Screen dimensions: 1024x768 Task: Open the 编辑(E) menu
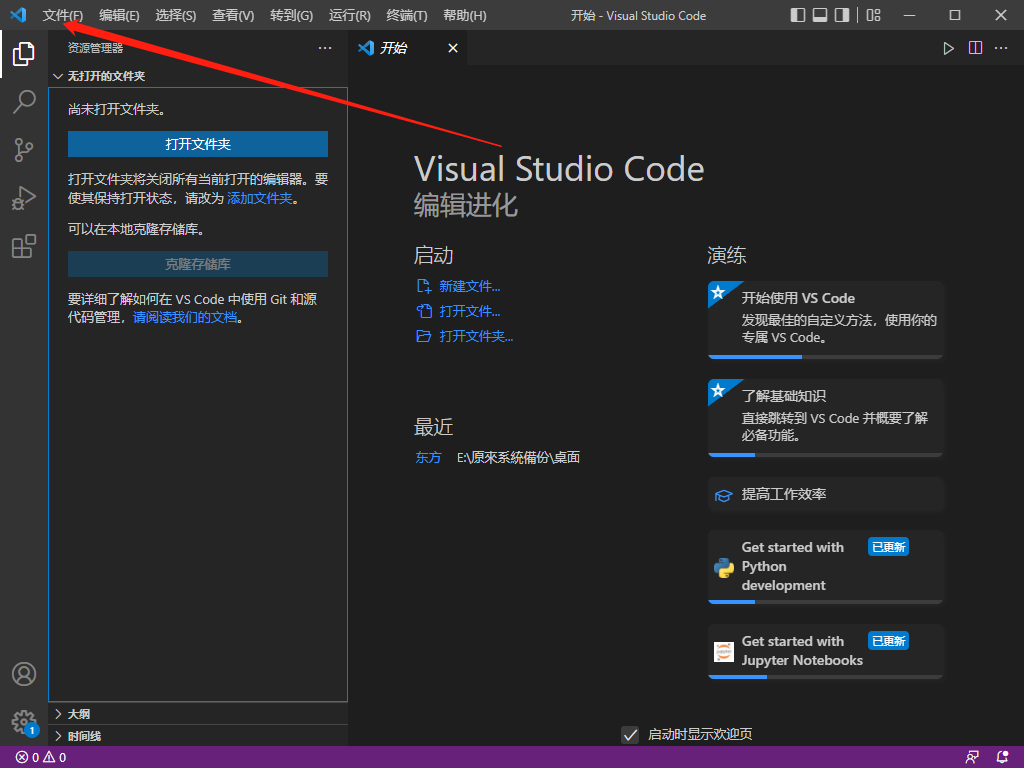[x=119, y=15]
